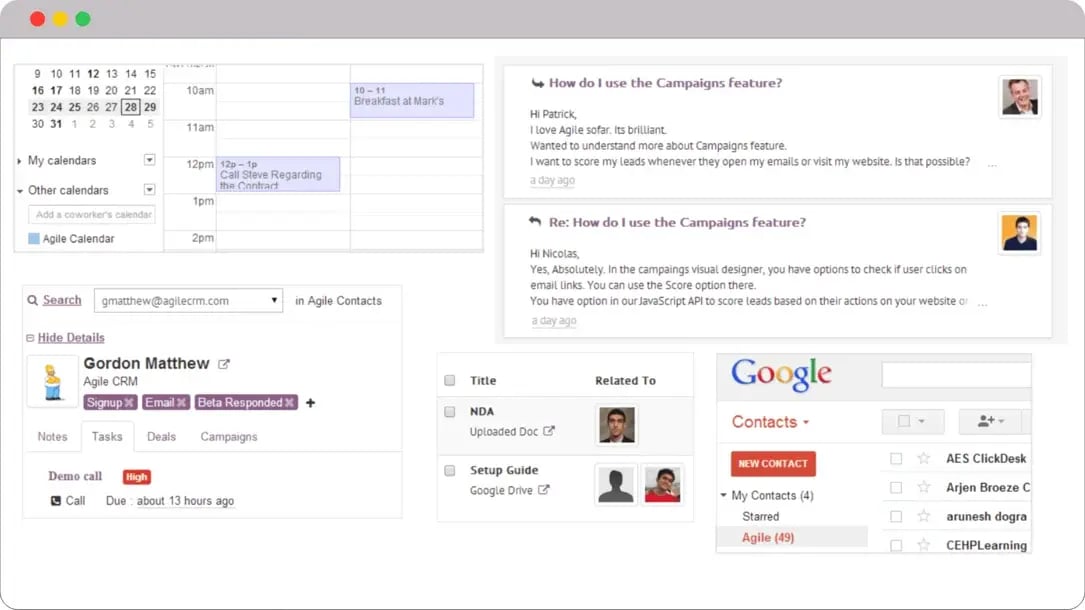Check the NDA document checkbox

click(450, 412)
